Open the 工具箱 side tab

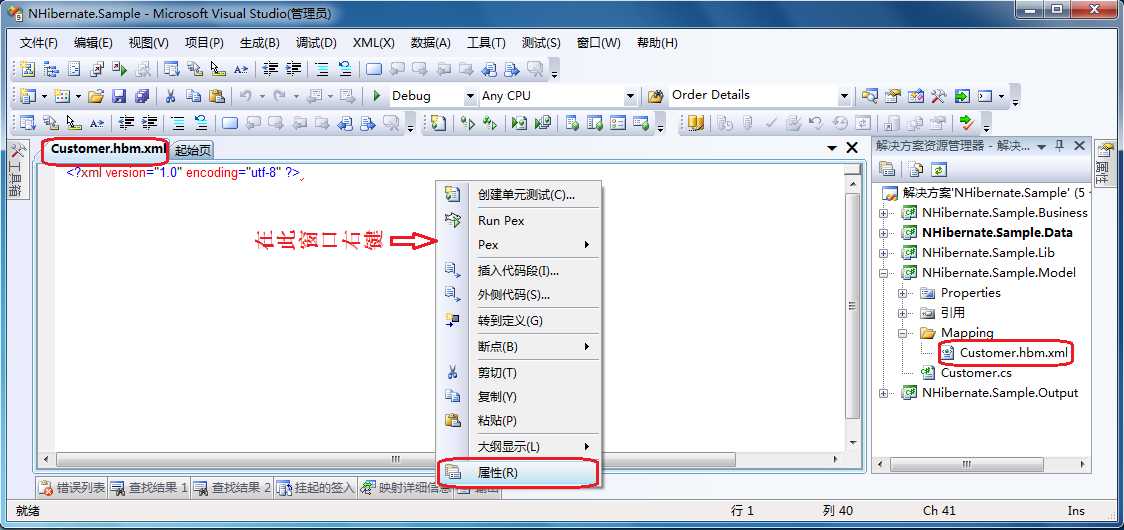point(17,170)
